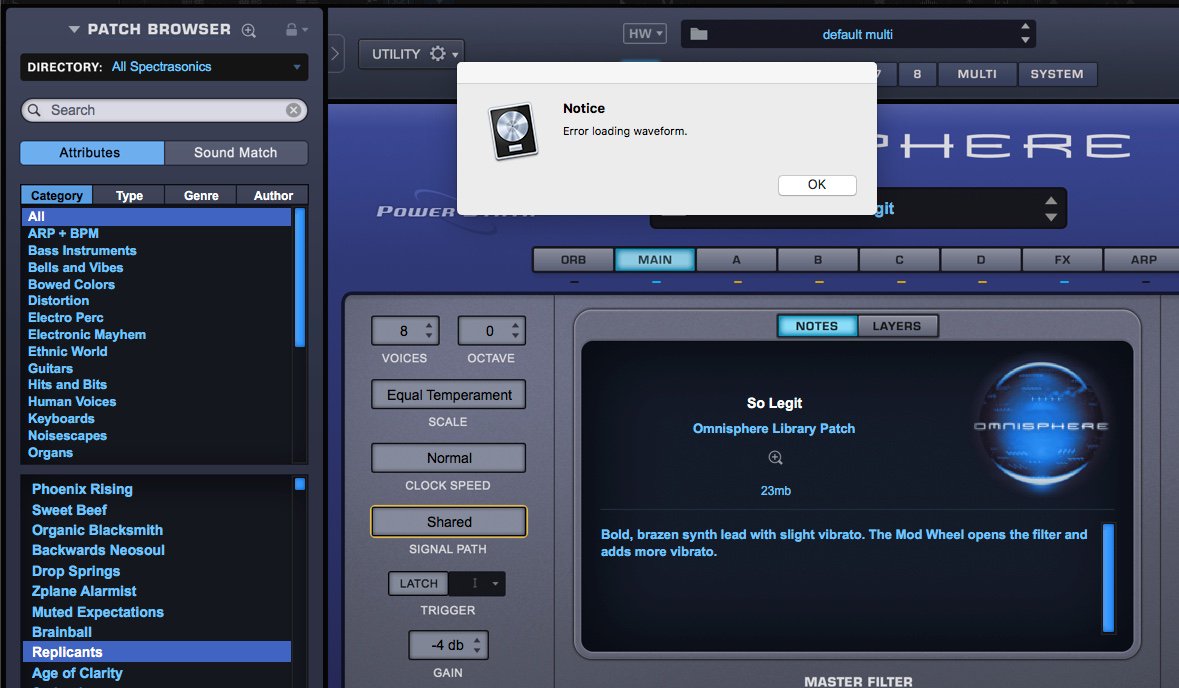Image resolution: width=1179 pixels, height=688 pixels.
Task: Select the Bells and Vibes category
Action: point(75,268)
